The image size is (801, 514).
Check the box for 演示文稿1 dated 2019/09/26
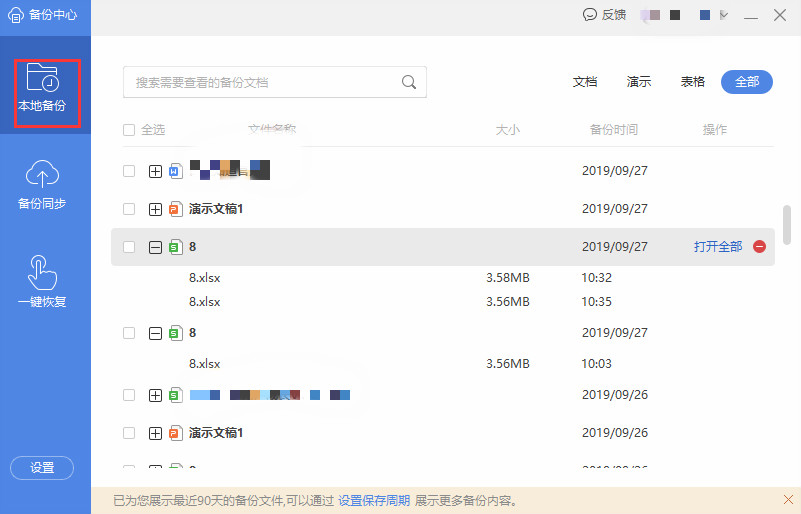tap(129, 433)
